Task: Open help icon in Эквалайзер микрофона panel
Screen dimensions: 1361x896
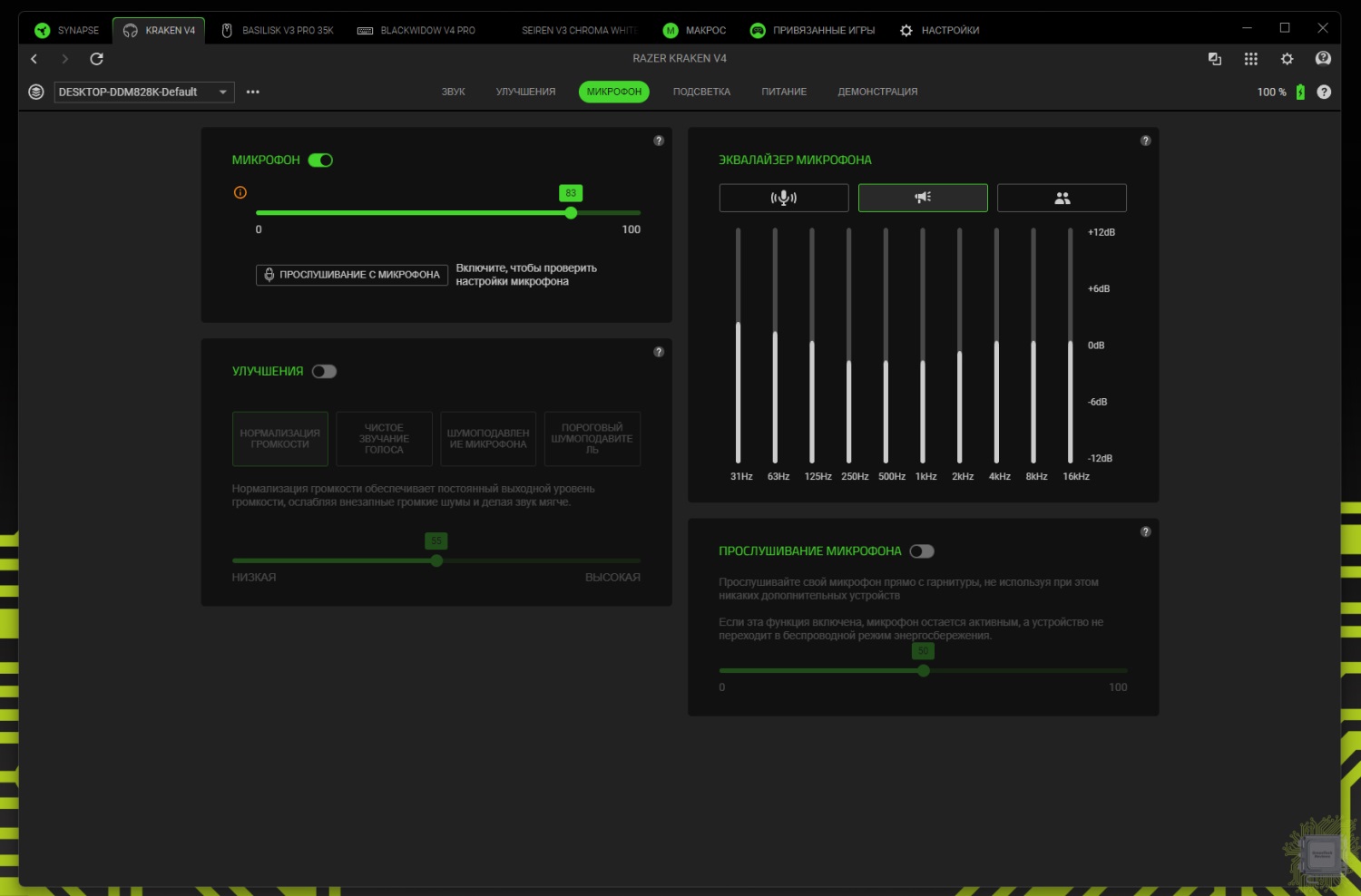Action: click(1145, 141)
